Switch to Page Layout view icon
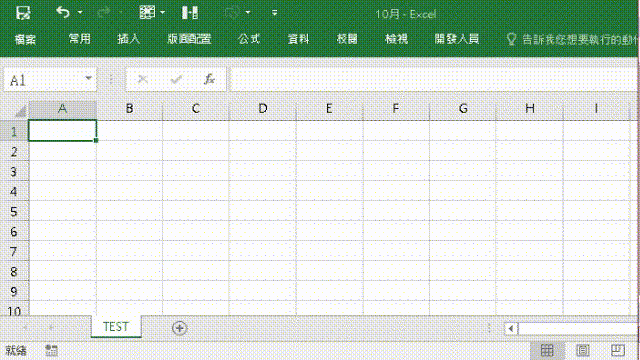 coord(582,350)
